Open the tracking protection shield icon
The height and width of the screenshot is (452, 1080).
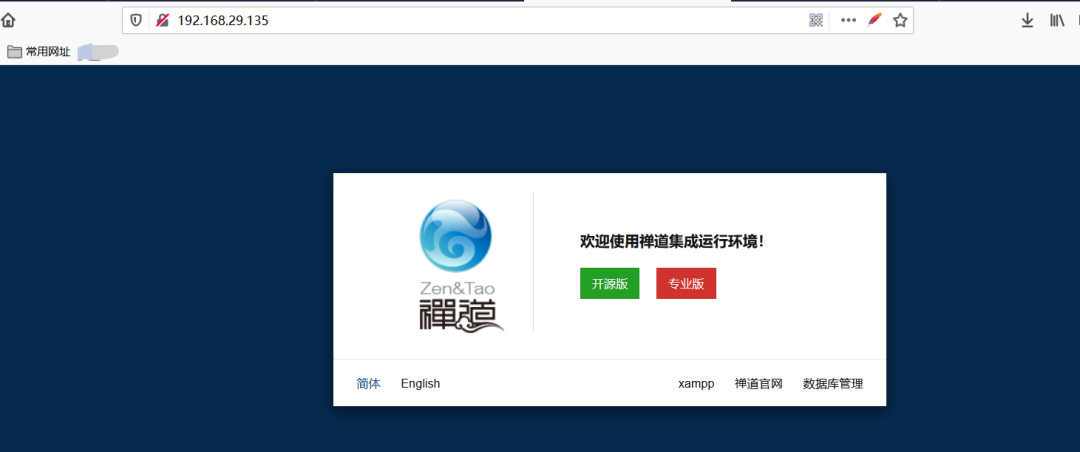136,21
